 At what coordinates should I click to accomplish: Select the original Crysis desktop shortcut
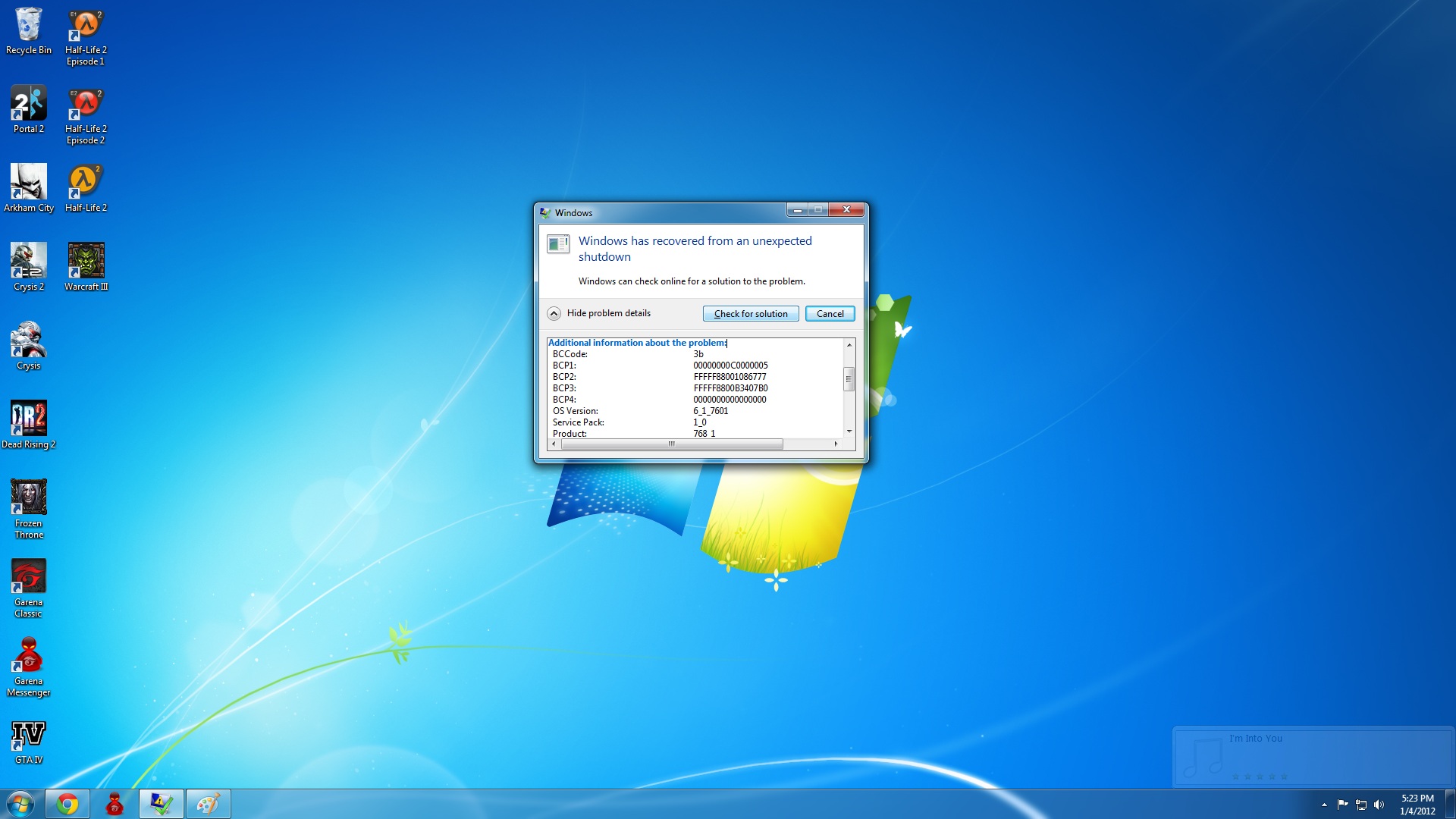[x=29, y=346]
